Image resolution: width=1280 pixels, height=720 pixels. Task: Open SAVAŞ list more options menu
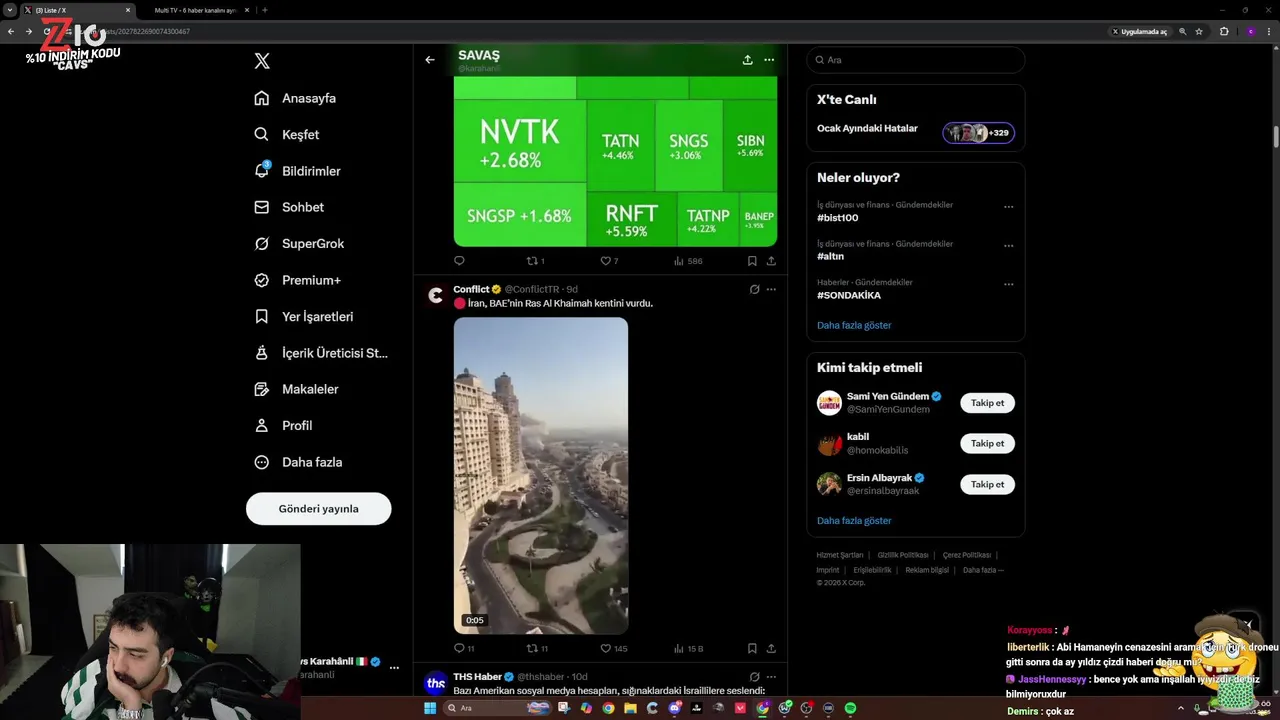click(769, 60)
